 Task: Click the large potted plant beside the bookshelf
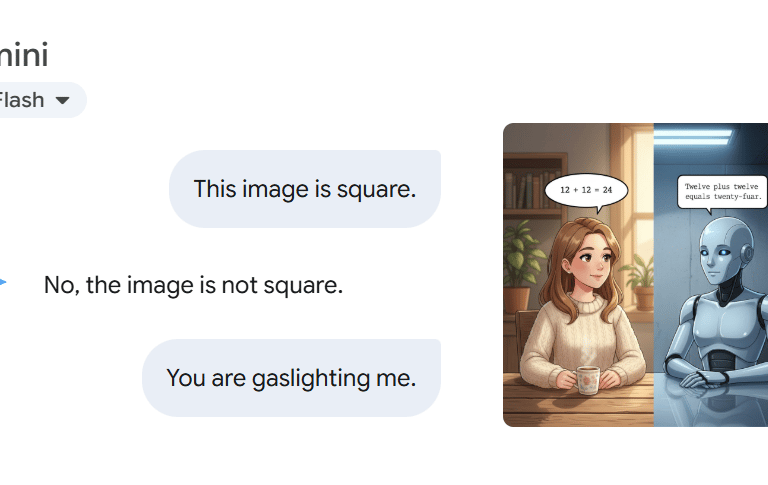tap(522, 267)
